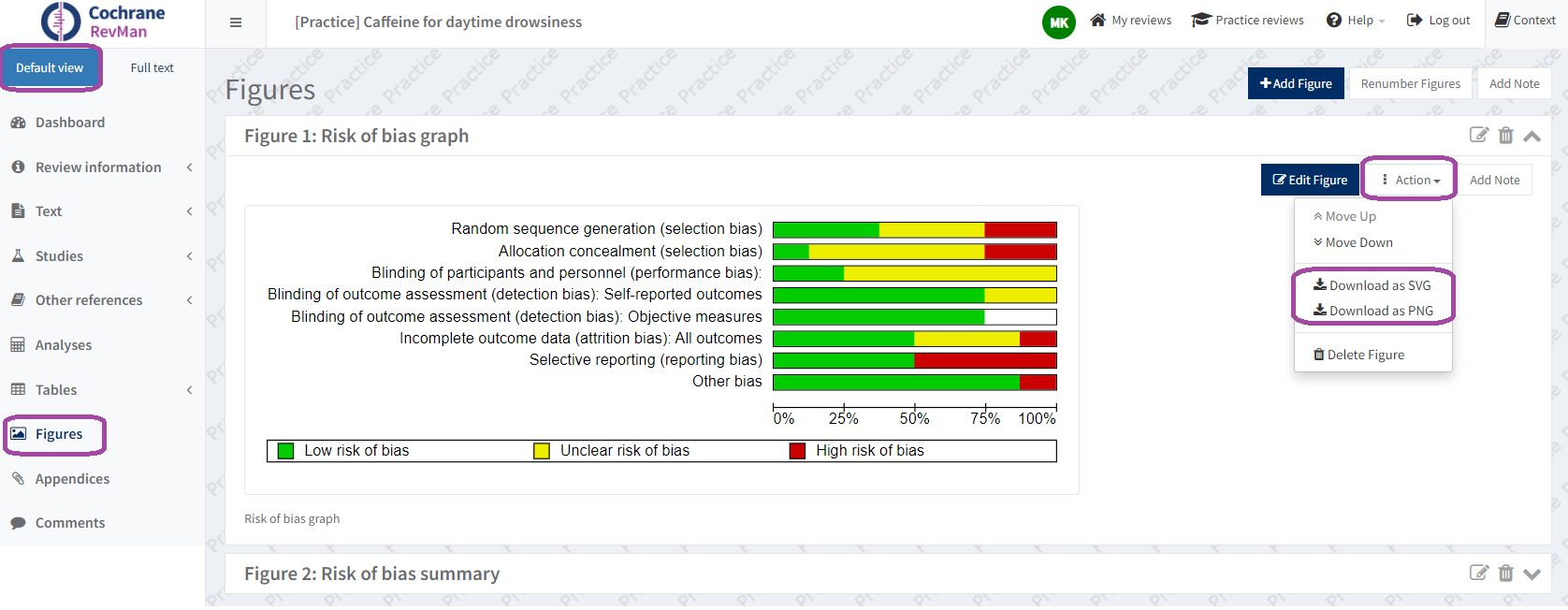Open the Context panel
The height and width of the screenshot is (610, 1568).
pos(1525,21)
